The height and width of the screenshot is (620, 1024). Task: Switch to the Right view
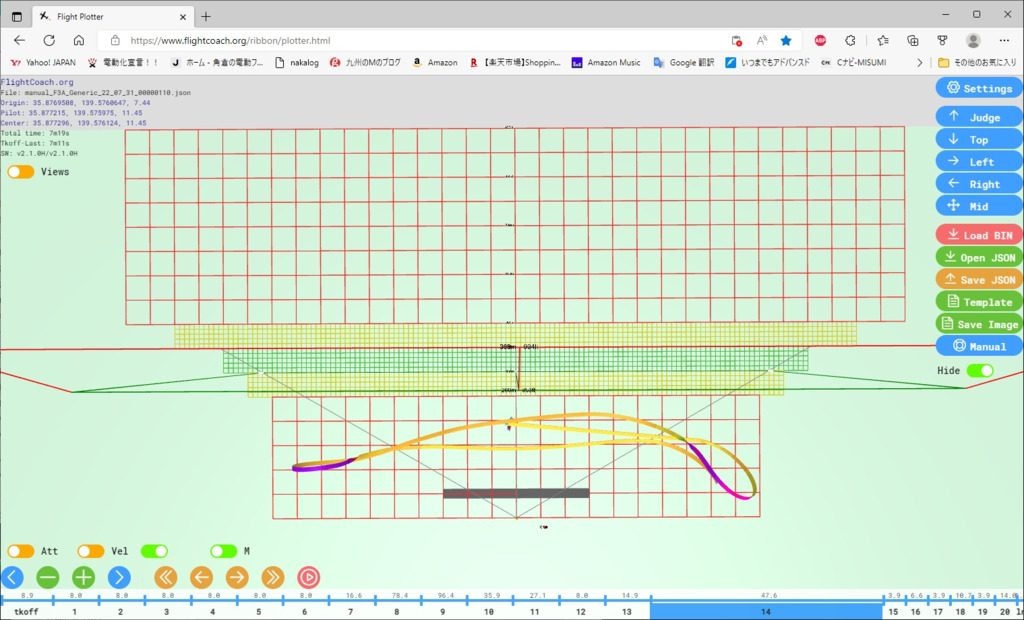tap(979, 184)
